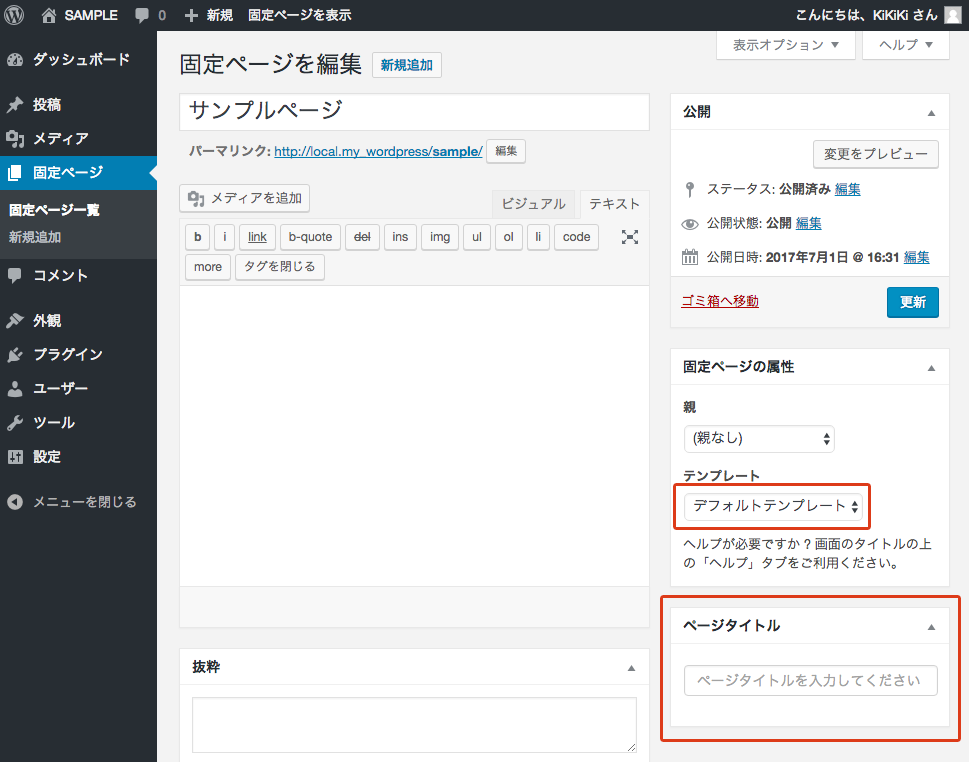
Task: Click タグを閉じる button
Action: [x=279, y=267]
